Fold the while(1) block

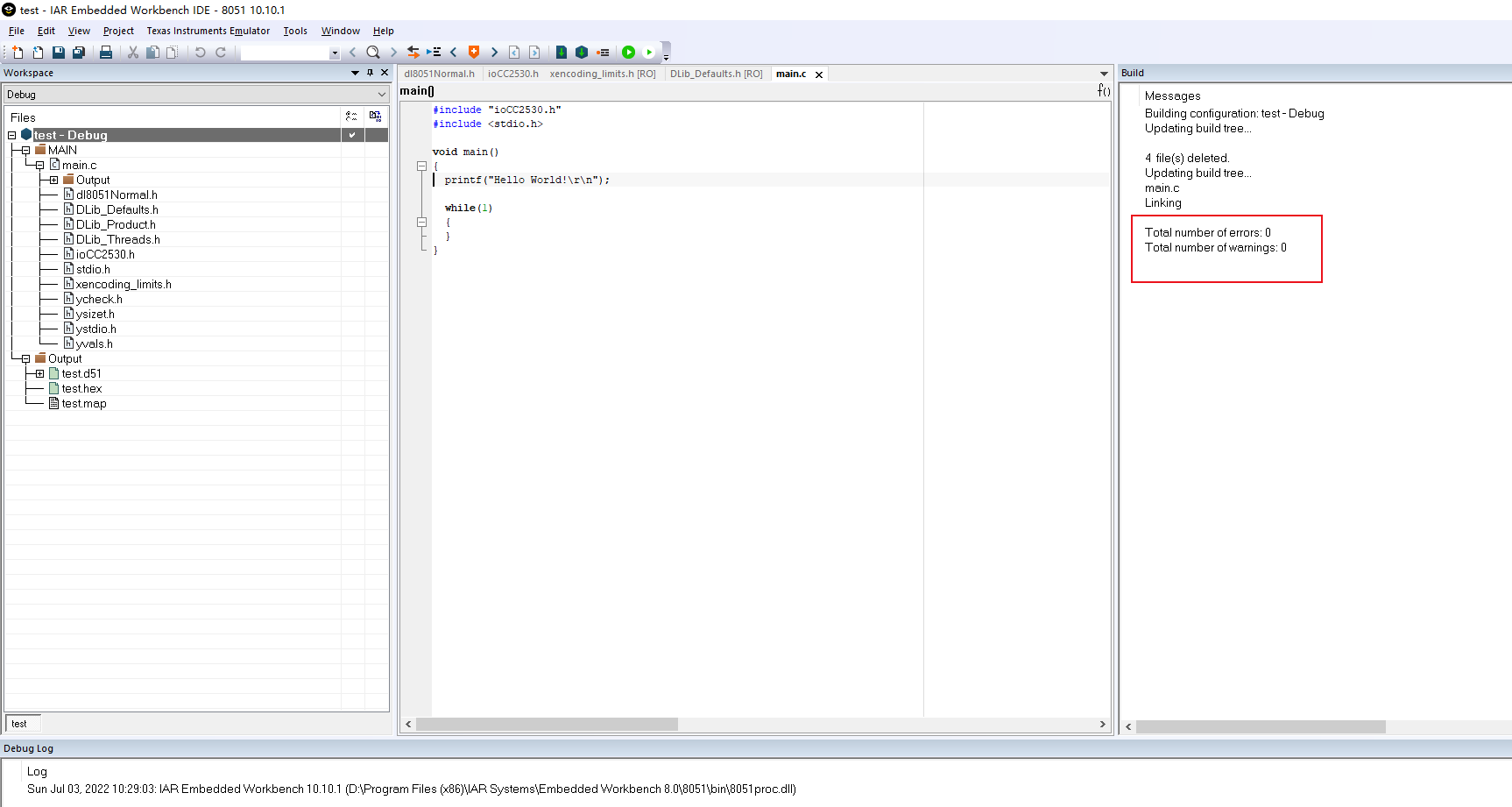point(421,222)
